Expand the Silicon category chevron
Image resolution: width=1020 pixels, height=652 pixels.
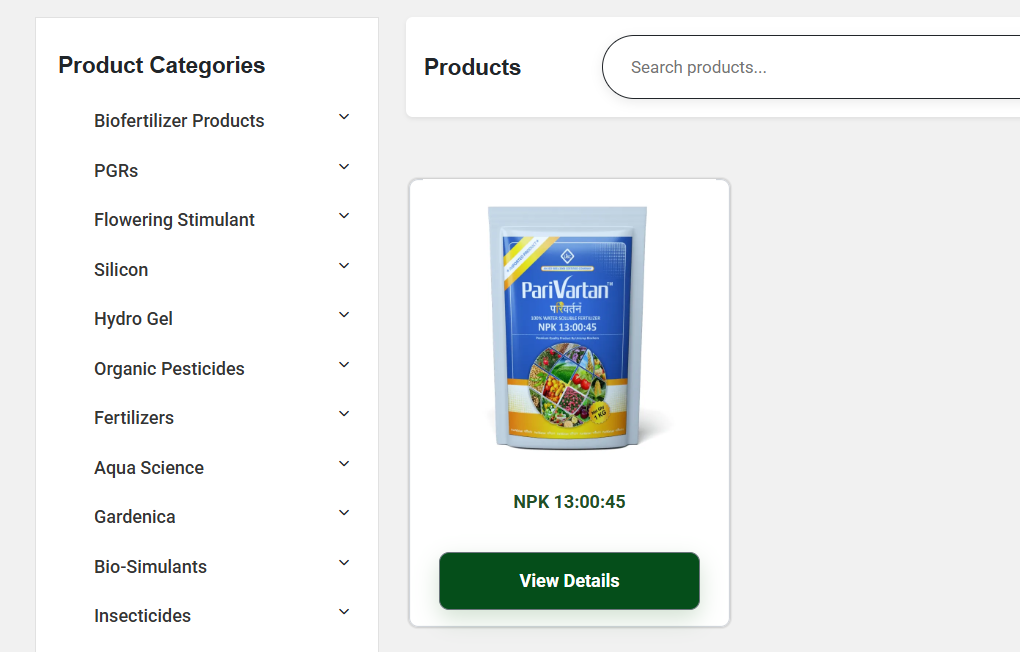[x=344, y=265]
